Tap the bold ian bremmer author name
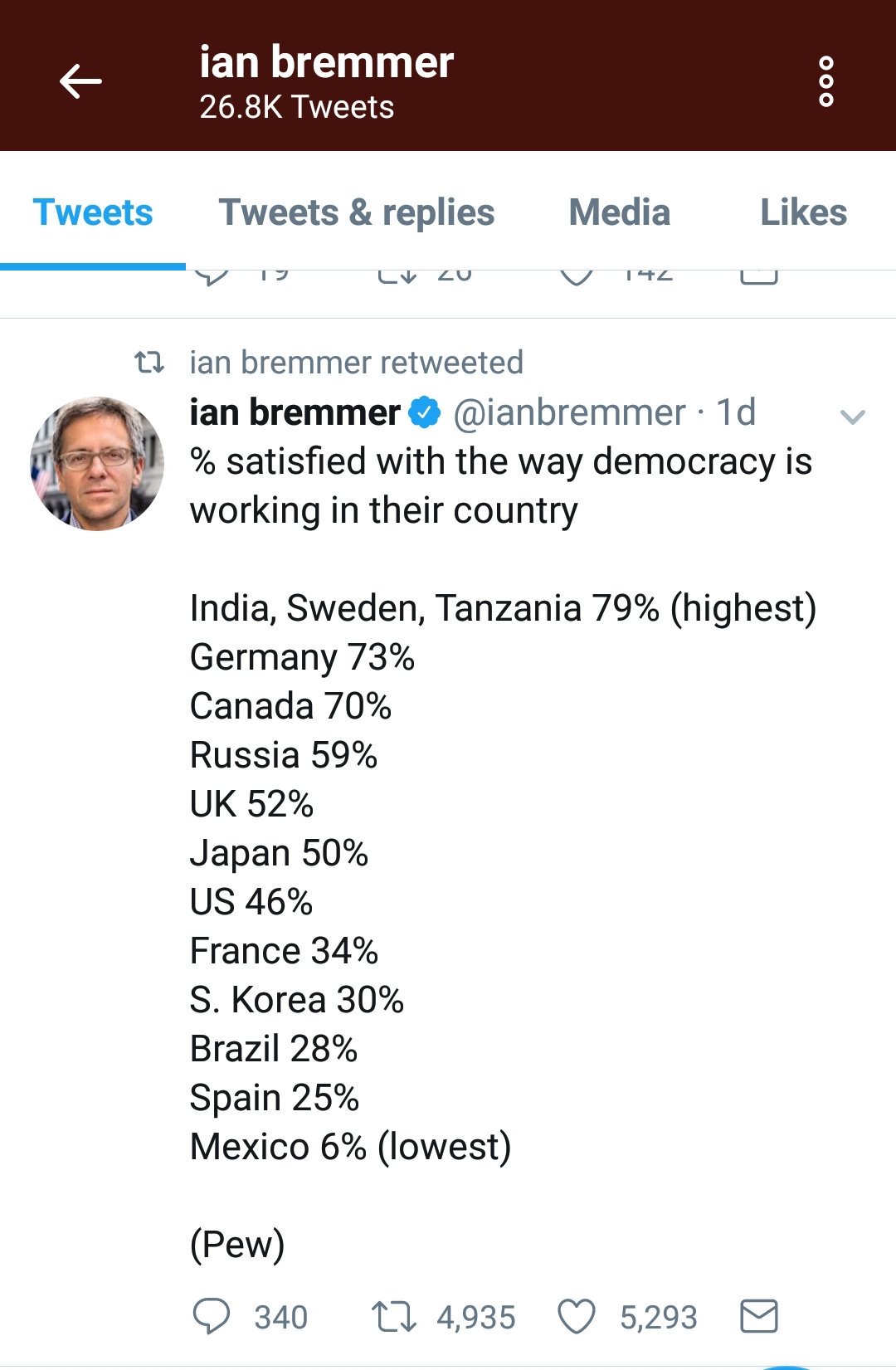The height and width of the screenshot is (1370, 896). point(295,412)
